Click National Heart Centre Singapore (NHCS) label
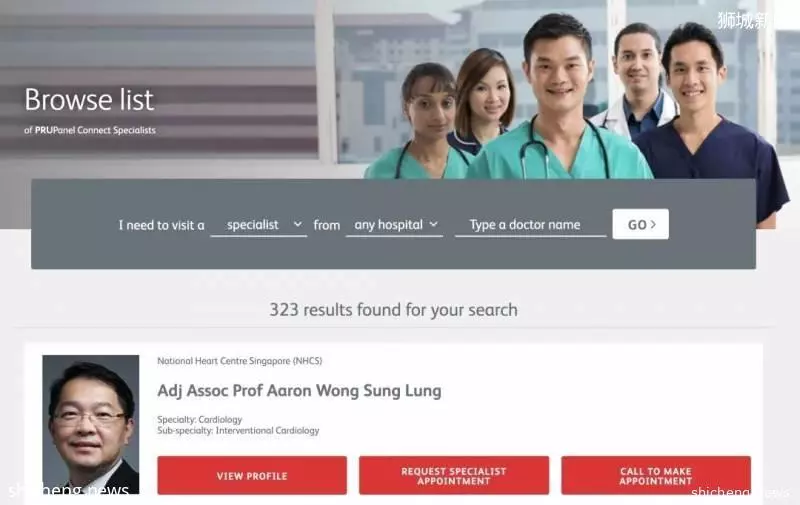Screen dimensions: 800x505 pos(240,361)
